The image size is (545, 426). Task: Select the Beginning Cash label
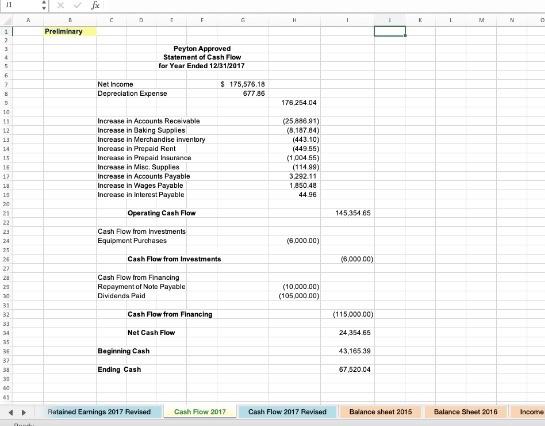[x=123, y=351]
